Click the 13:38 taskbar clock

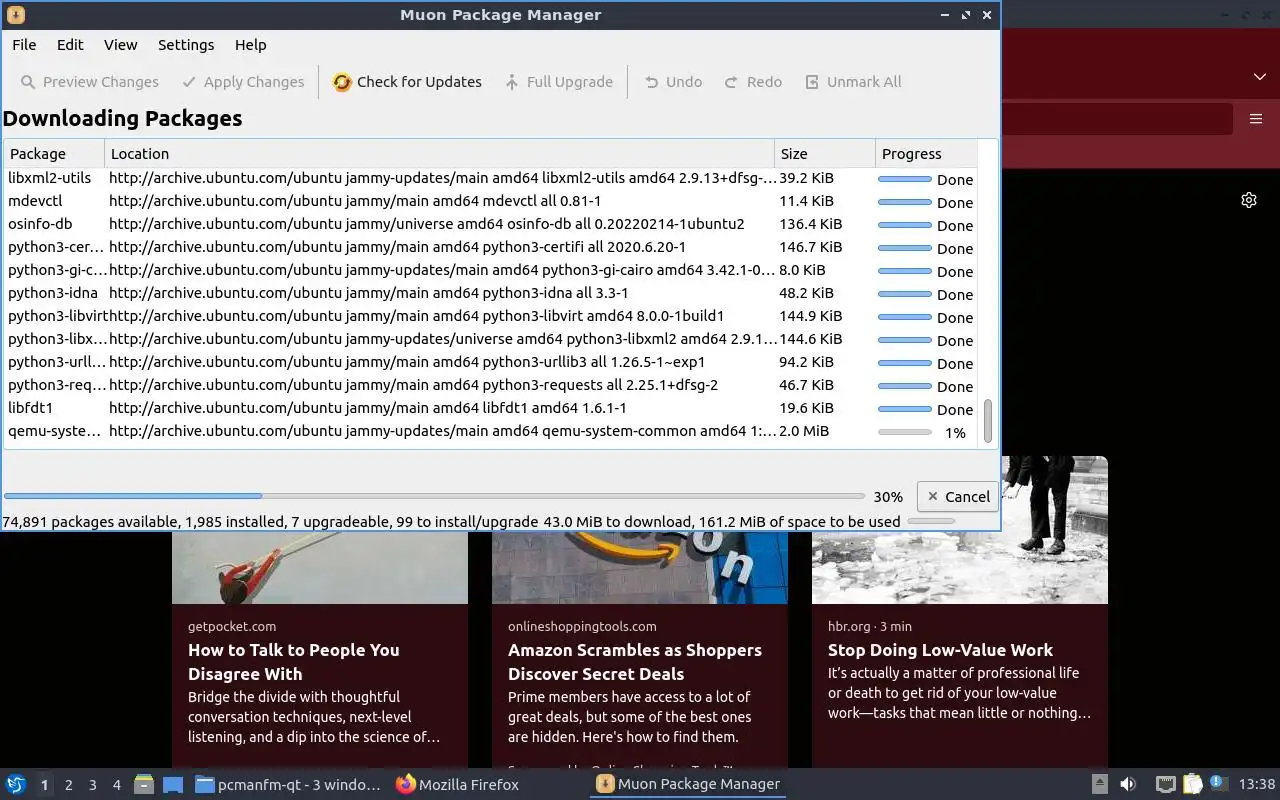point(1257,785)
